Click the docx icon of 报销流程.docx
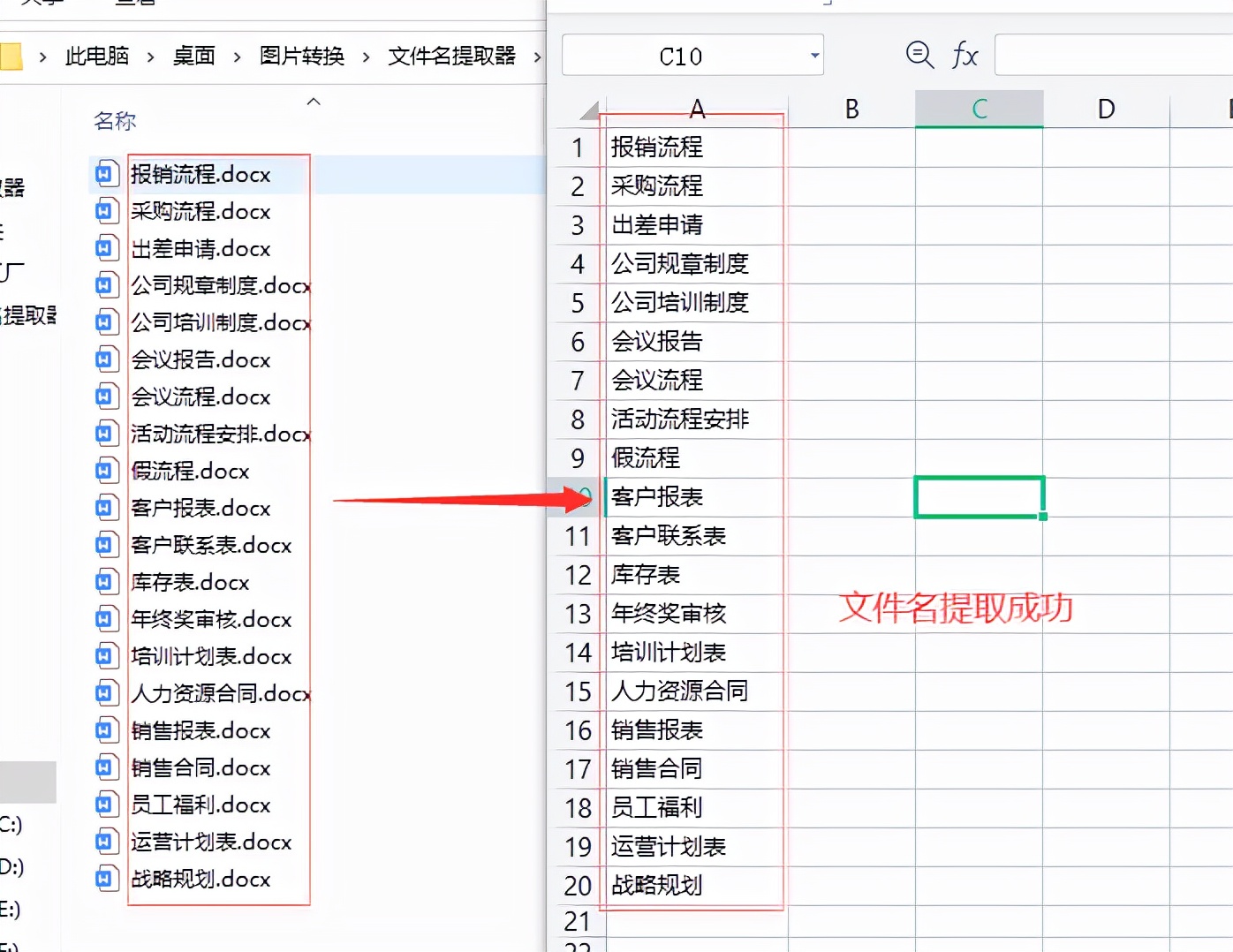Image resolution: width=1233 pixels, height=952 pixels. [x=105, y=174]
